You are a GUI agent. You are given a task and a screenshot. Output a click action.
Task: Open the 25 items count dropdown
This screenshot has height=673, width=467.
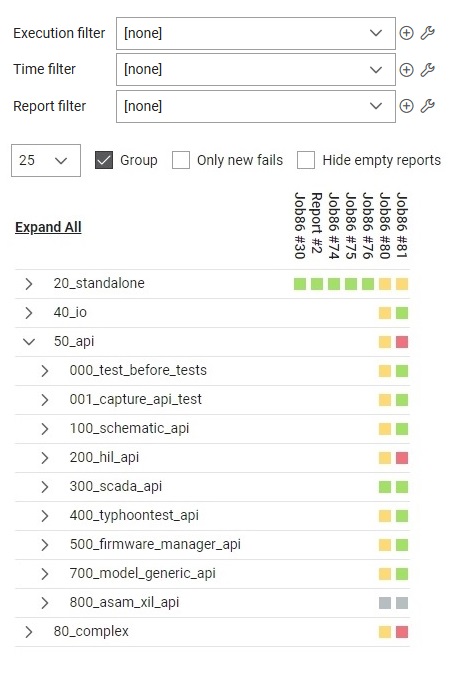click(x=46, y=161)
